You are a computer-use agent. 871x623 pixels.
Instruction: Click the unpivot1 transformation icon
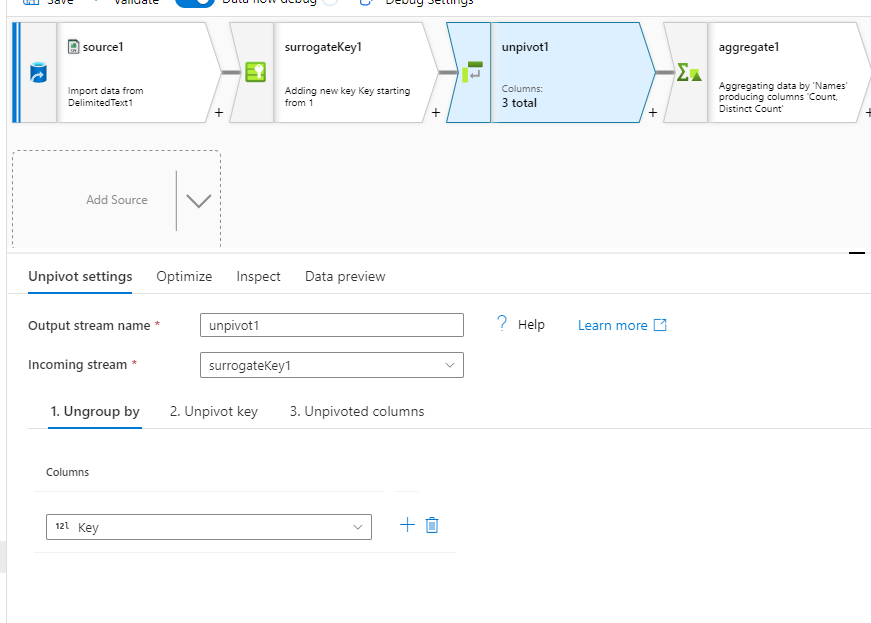(x=472, y=72)
